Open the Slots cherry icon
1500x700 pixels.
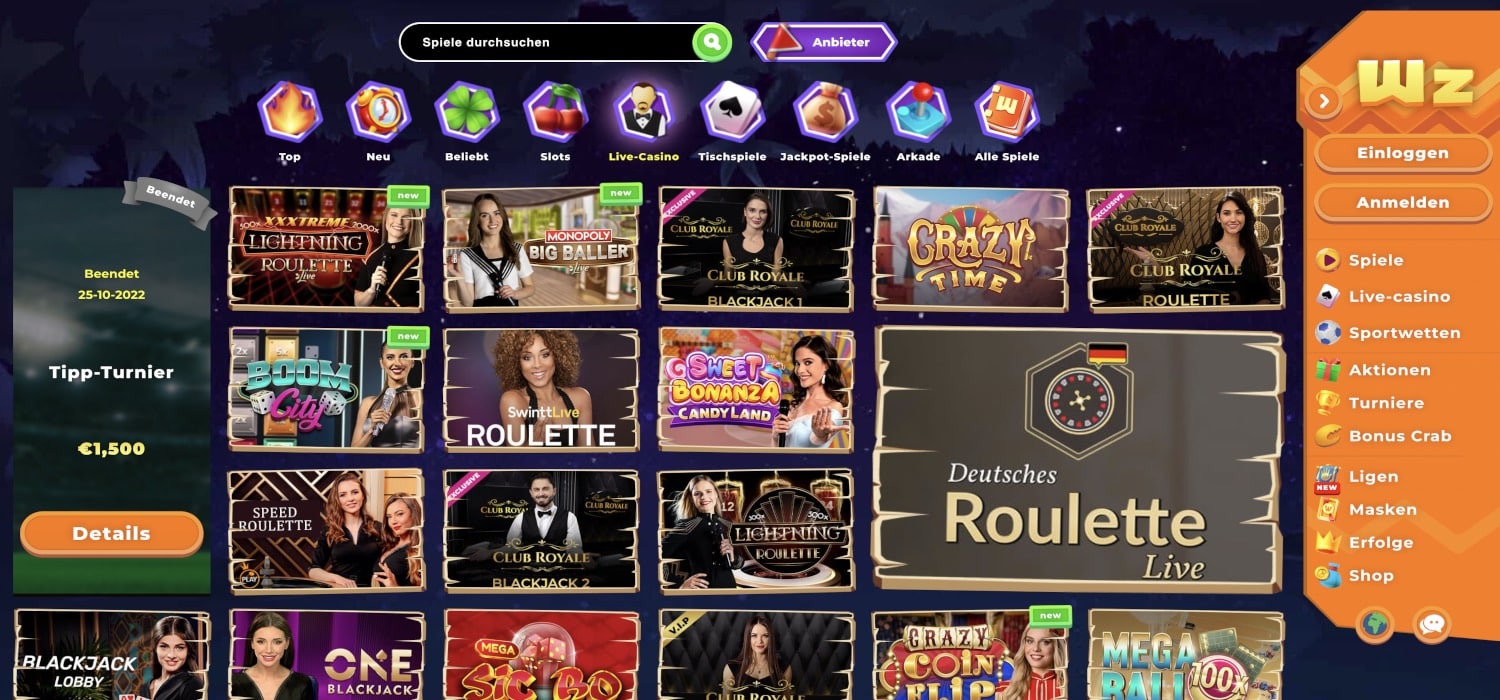click(x=555, y=111)
